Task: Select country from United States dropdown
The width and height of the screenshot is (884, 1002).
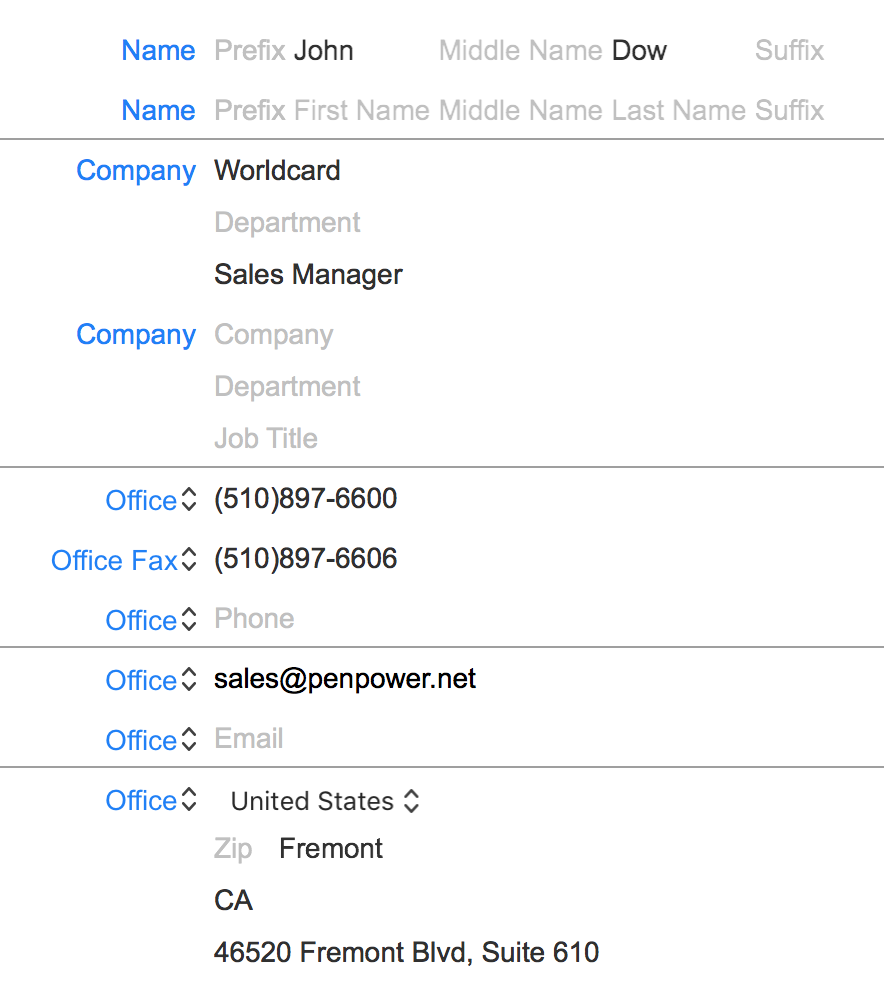Action: click(324, 801)
